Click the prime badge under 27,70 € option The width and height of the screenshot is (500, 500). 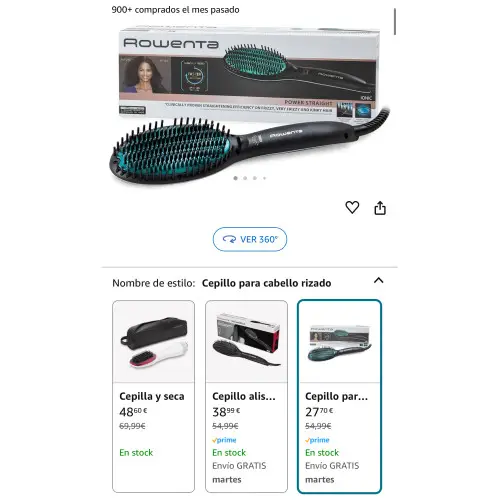pyautogui.click(x=317, y=440)
